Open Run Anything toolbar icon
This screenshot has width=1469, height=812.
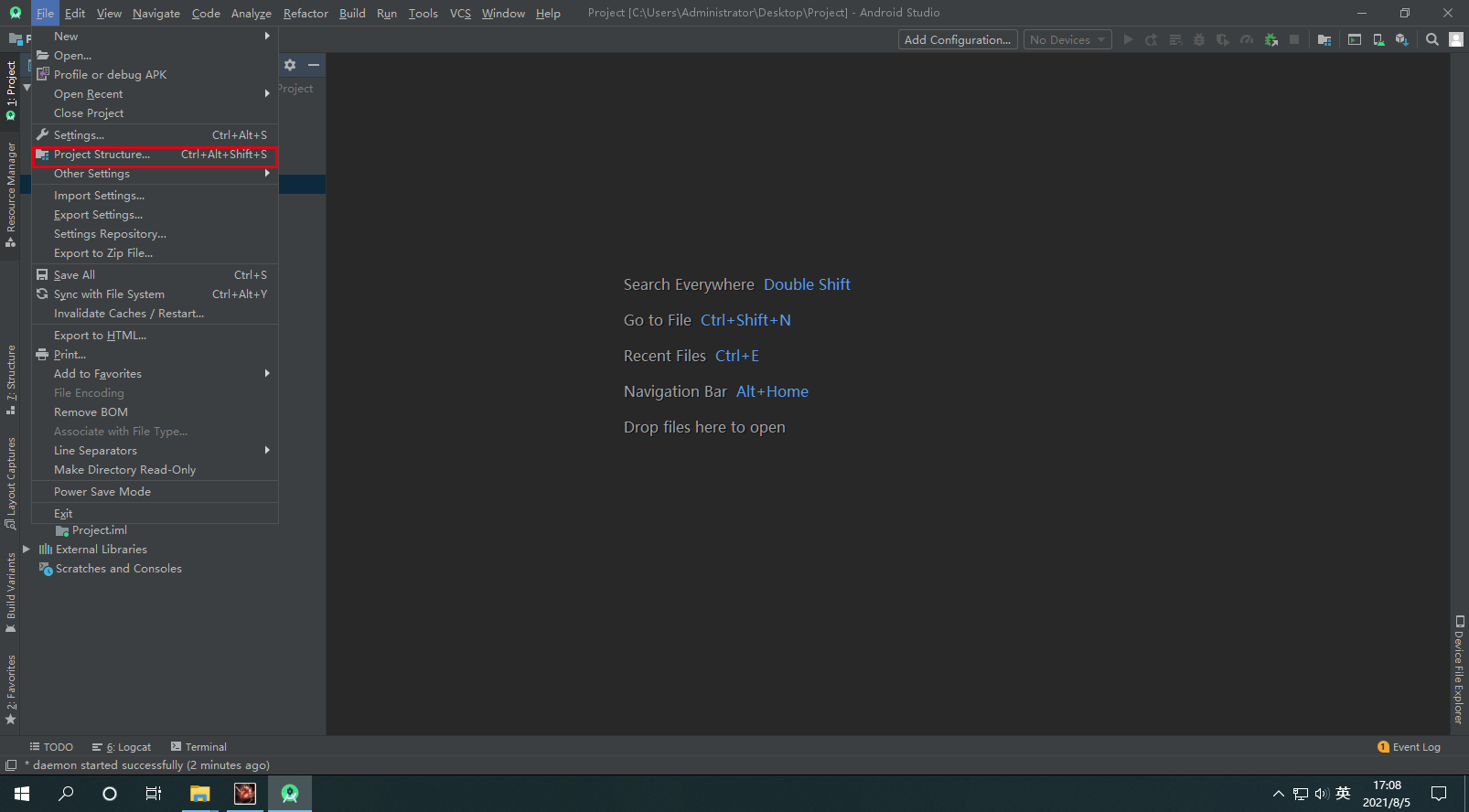[1355, 39]
